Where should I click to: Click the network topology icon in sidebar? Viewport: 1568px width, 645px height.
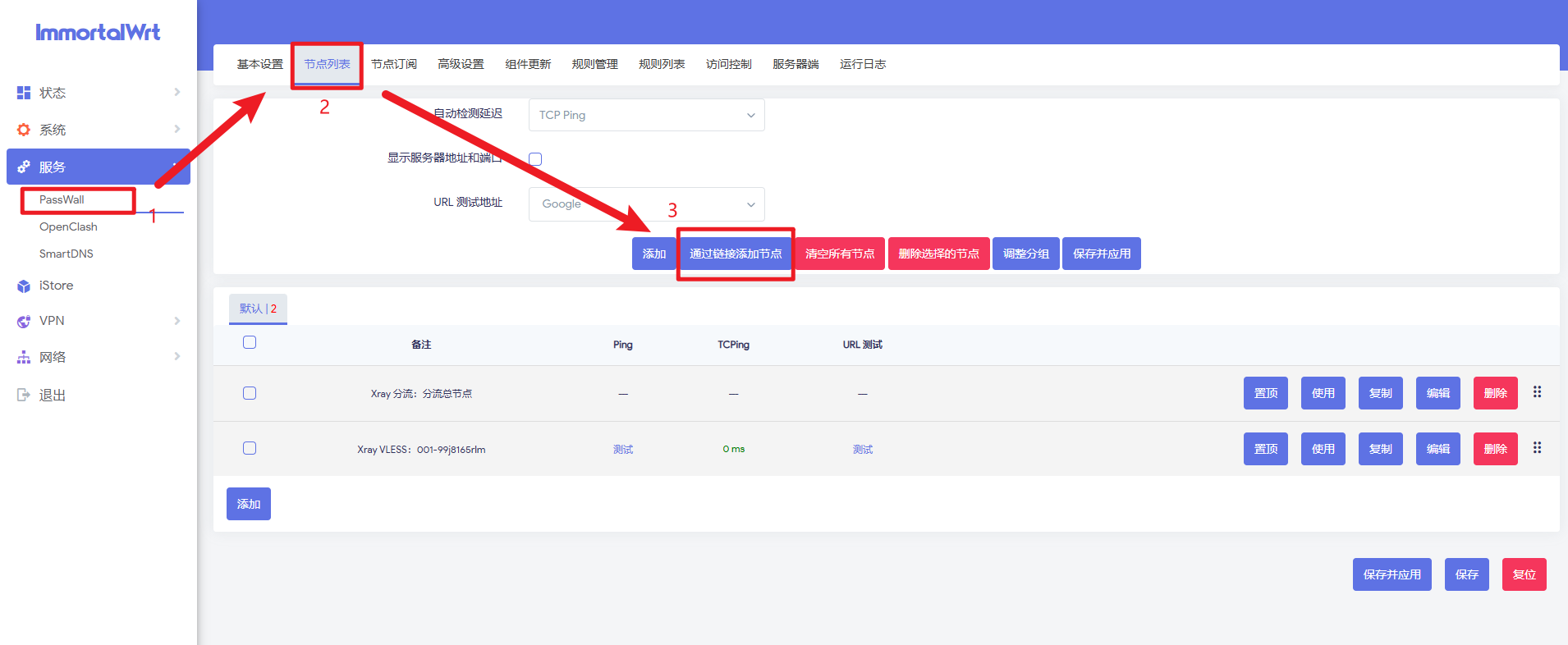coord(24,358)
